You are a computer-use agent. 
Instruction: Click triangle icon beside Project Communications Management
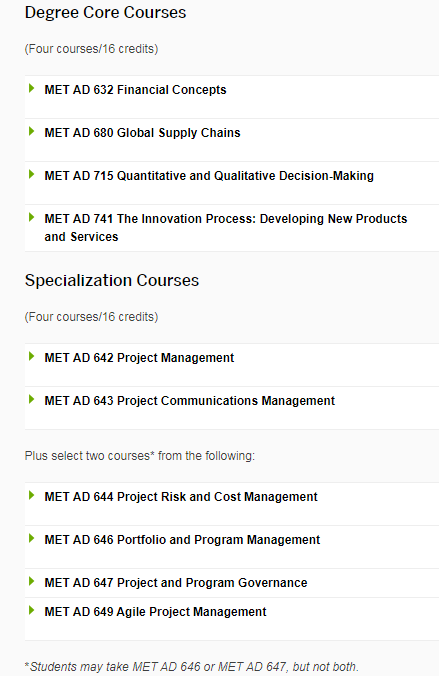click(31, 400)
